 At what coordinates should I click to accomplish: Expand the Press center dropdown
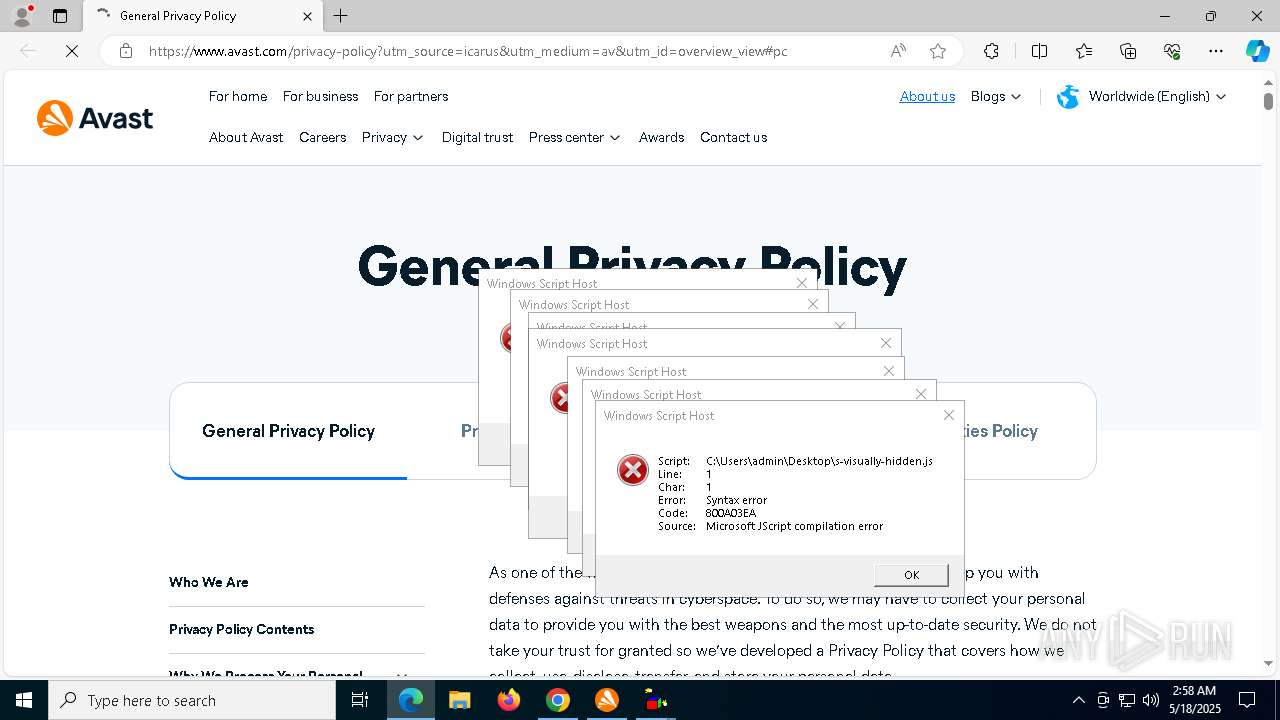pyautogui.click(x=575, y=137)
